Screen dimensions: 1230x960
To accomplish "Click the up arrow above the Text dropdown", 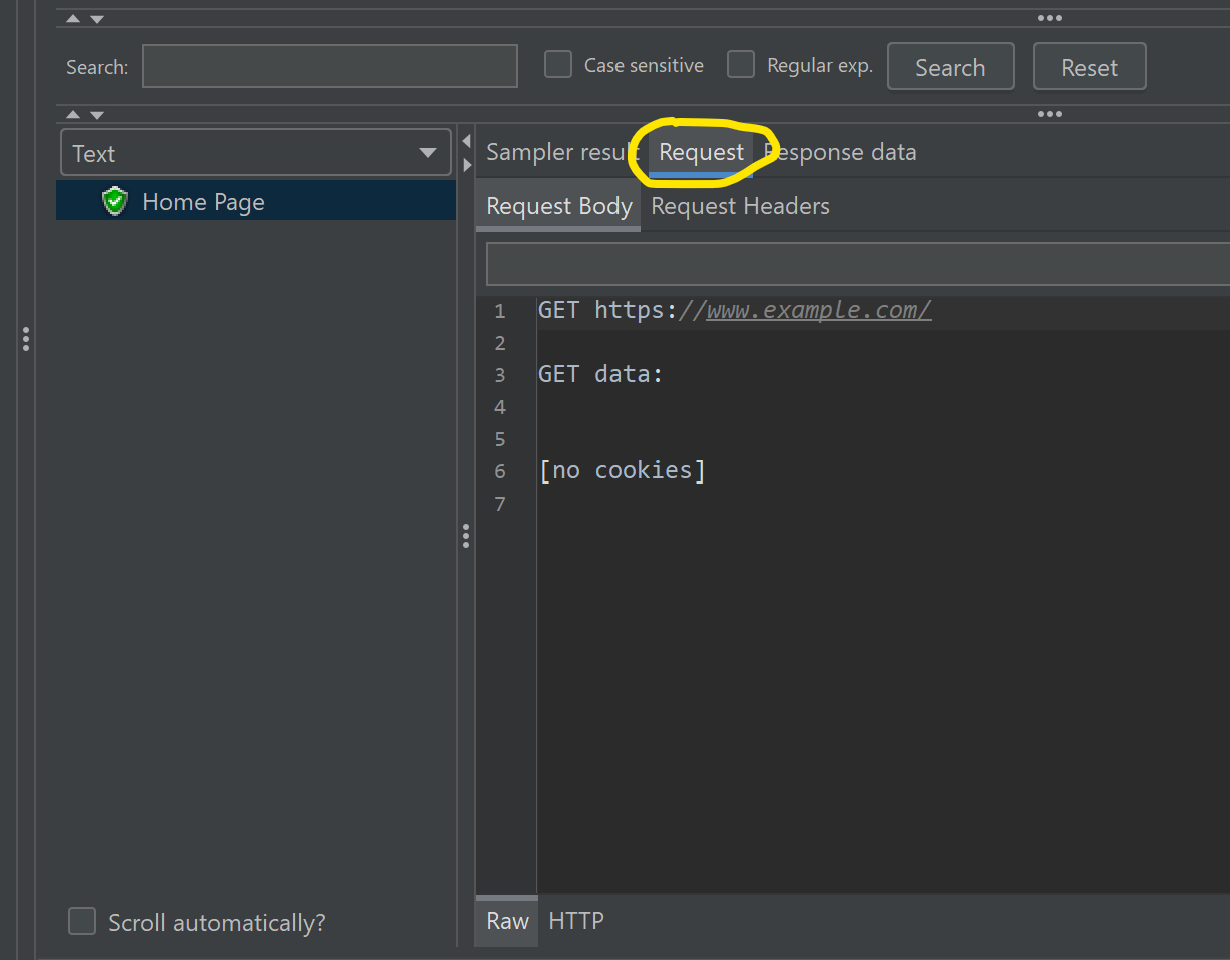I will [73, 115].
